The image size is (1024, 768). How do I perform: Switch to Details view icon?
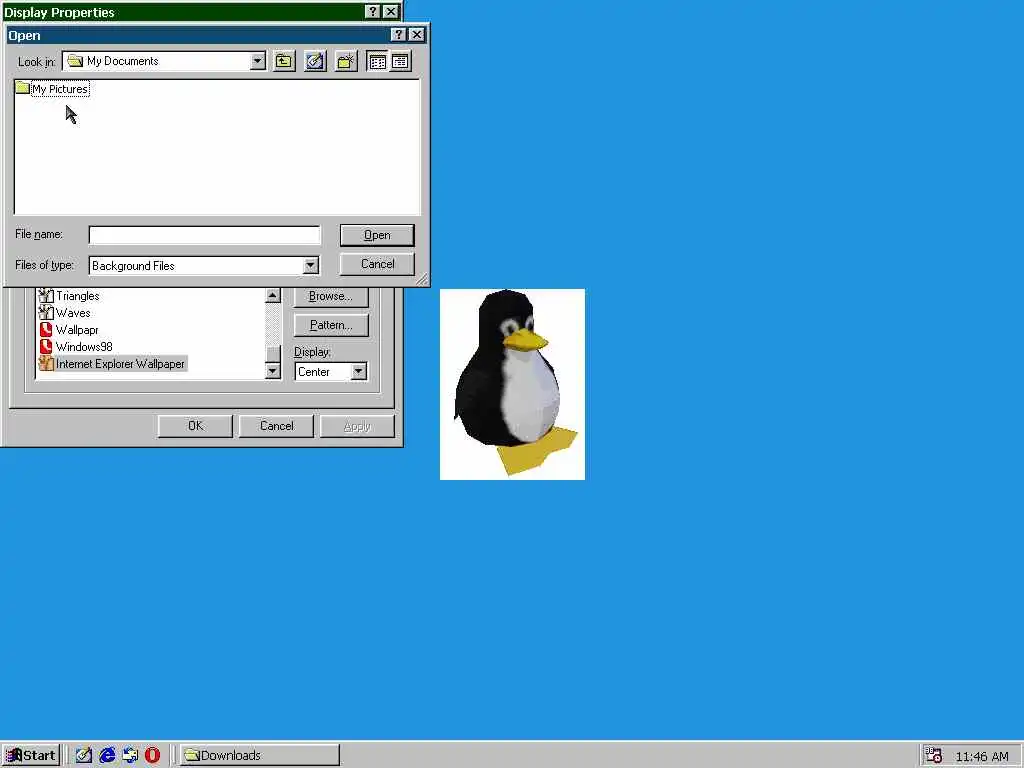tap(400, 61)
